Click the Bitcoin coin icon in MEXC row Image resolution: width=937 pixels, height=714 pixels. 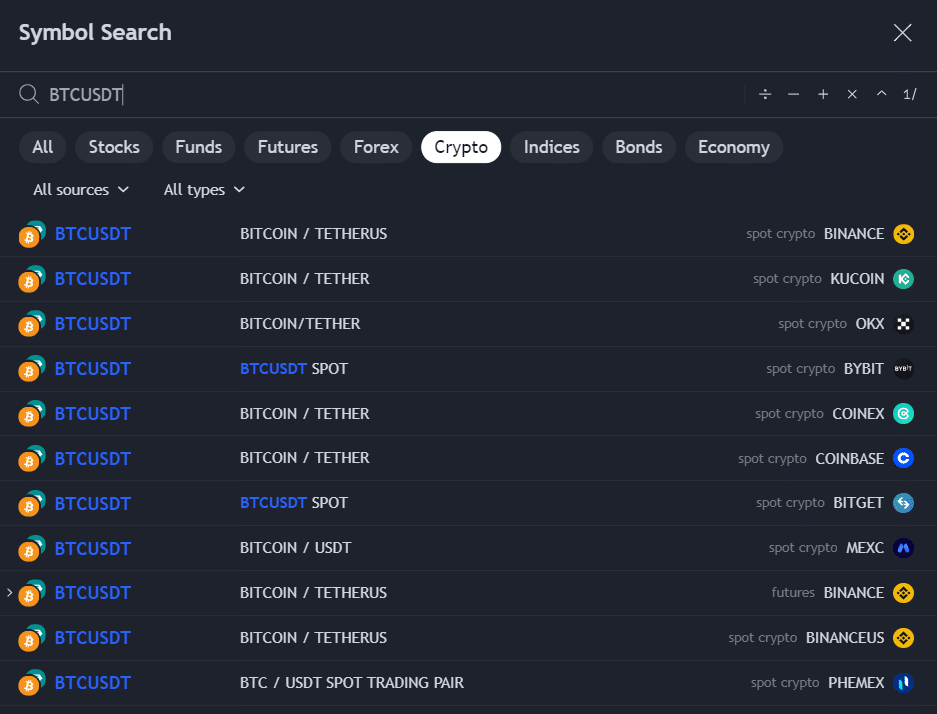click(x=29, y=551)
